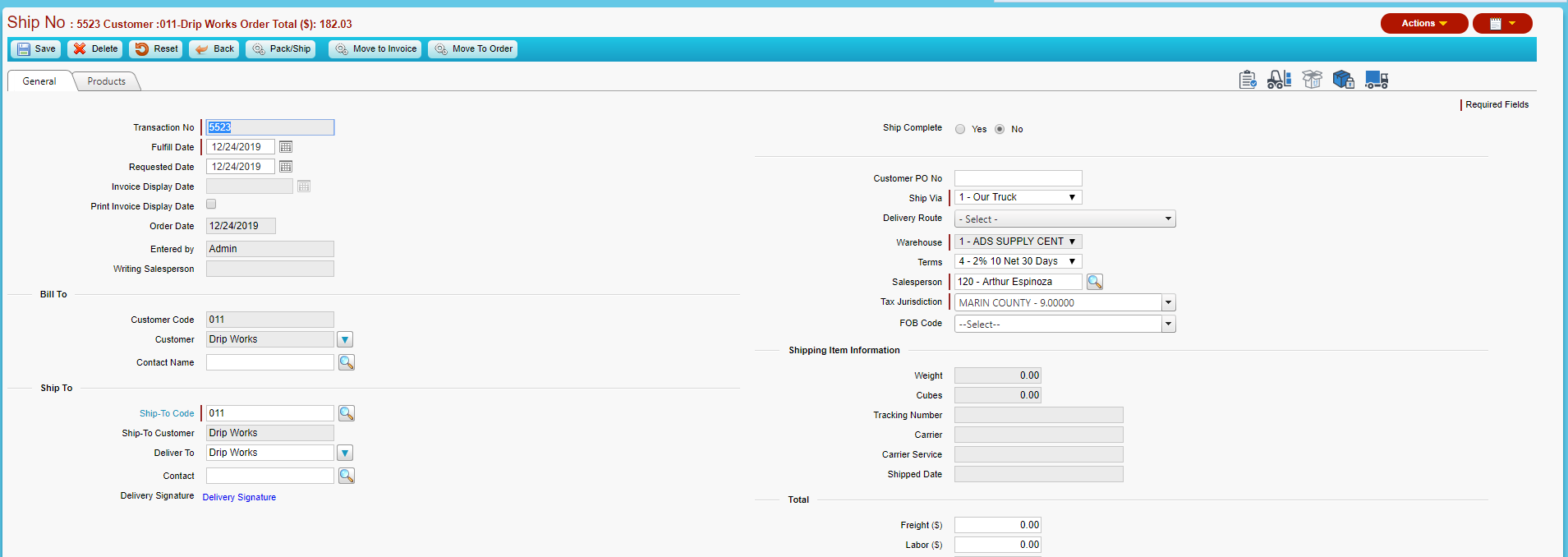Click the Contact Name input field
The height and width of the screenshot is (557, 1568).
tap(270, 362)
